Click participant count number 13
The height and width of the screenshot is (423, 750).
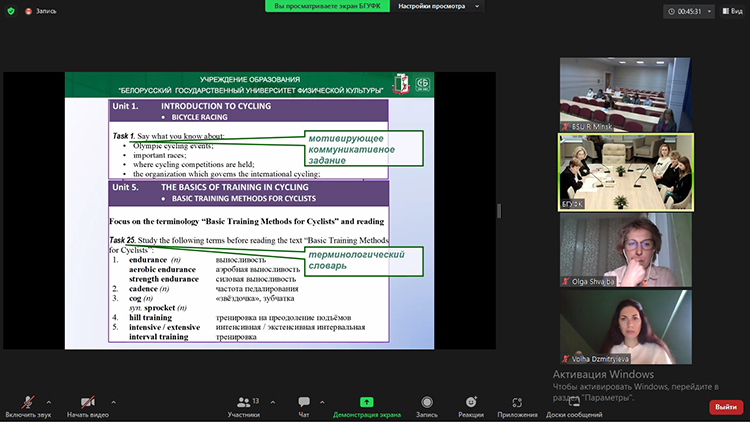point(256,401)
